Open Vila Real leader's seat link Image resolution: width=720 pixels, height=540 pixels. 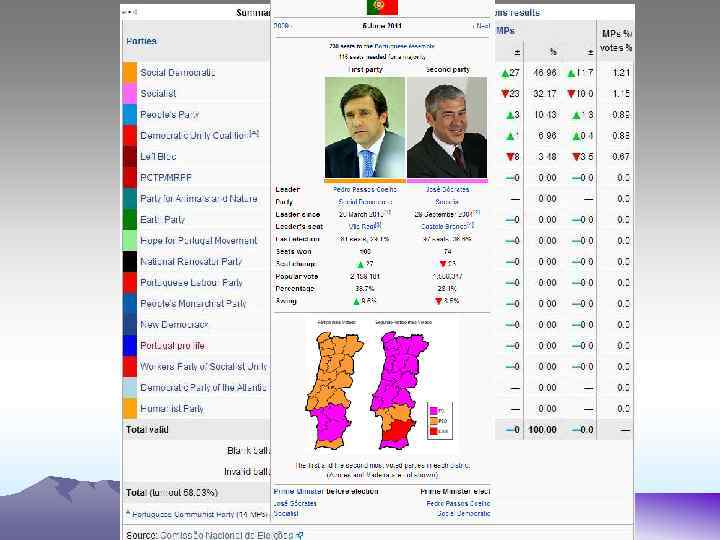click(x=361, y=226)
